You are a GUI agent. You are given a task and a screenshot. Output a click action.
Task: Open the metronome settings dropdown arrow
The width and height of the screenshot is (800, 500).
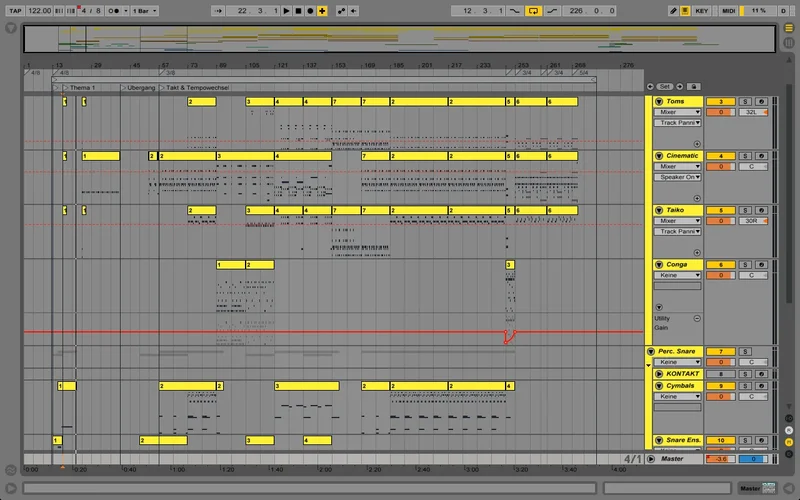[126, 11]
